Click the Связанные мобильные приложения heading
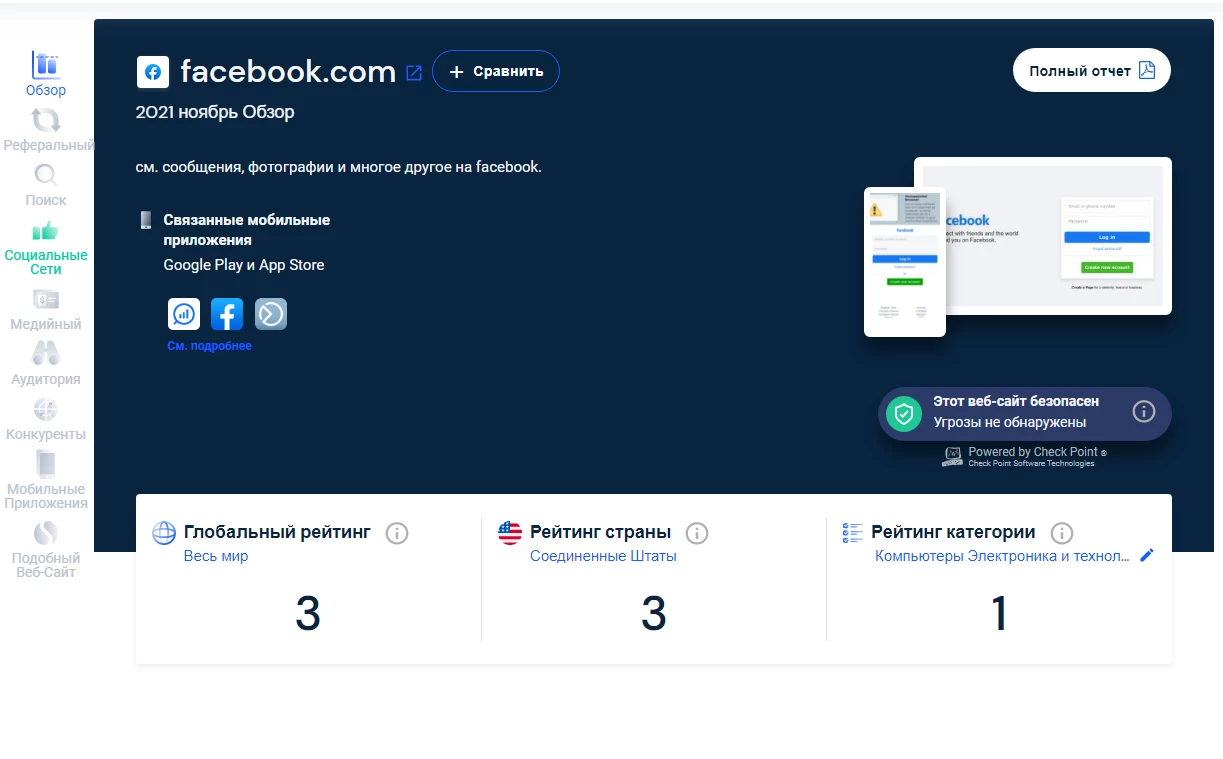Image resolution: width=1223 pixels, height=759 pixels. coord(247,230)
